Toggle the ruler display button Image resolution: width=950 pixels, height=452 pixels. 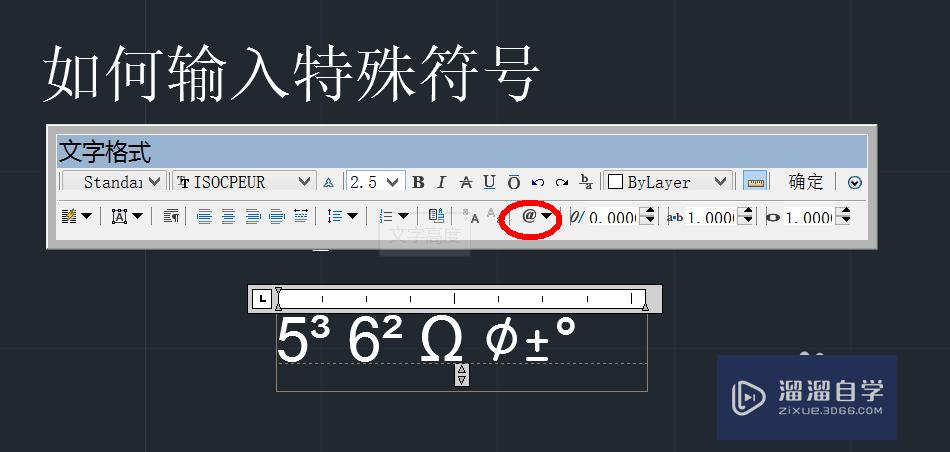pyautogui.click(x=755, y=182)
